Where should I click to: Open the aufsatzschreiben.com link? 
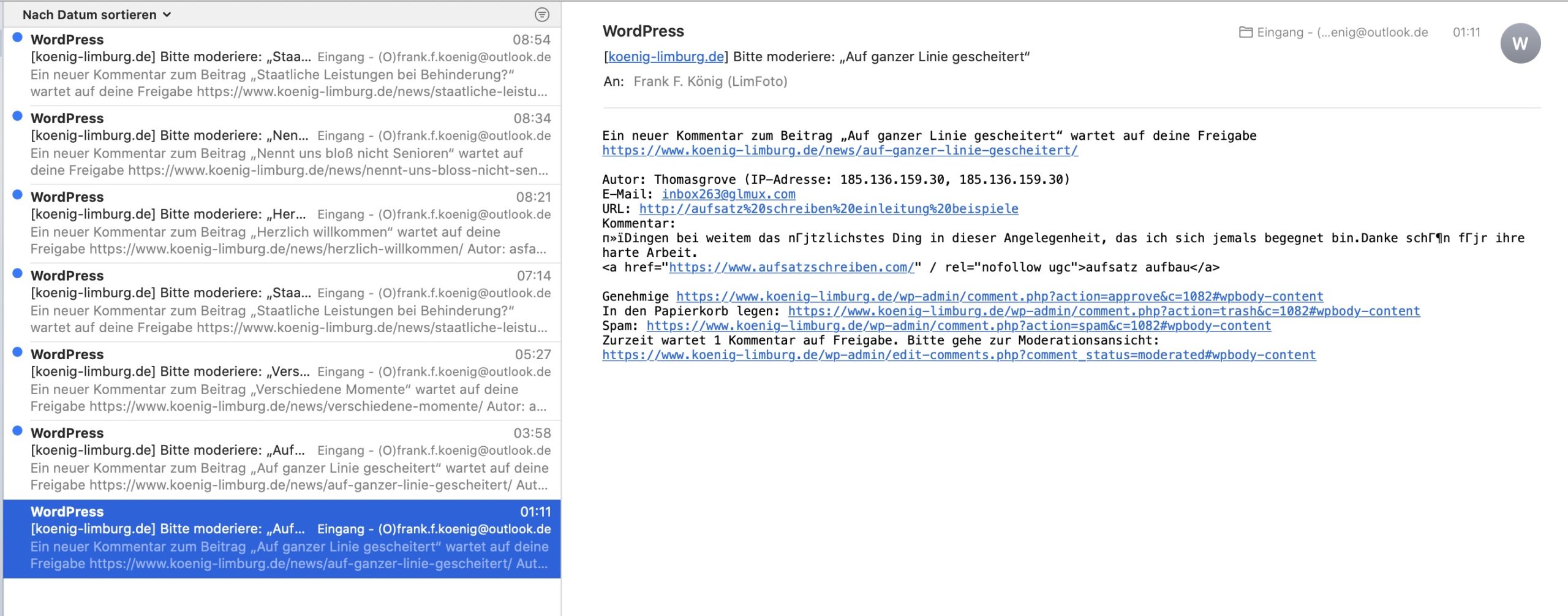pos(791,267)
